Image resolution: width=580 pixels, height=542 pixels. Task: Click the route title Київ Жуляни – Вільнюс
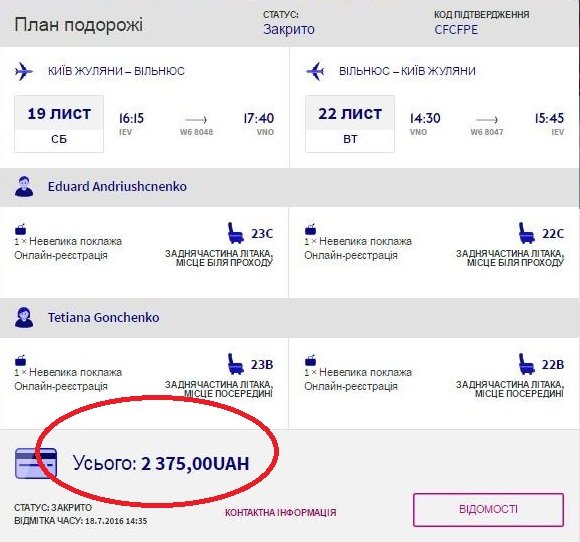point(116,71)
